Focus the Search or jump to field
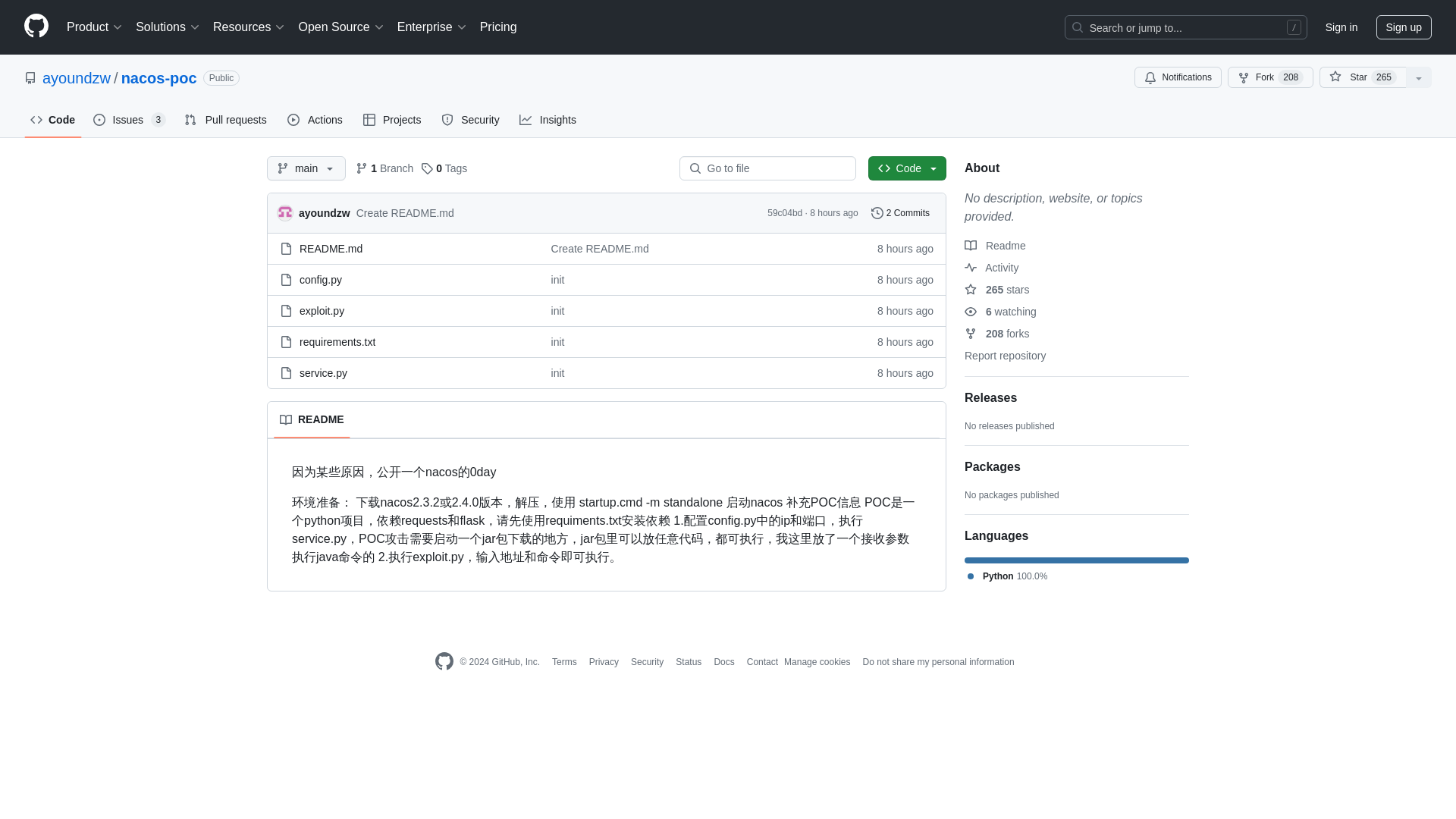This screenshot has width=1456, height=819. [1185, 27]
